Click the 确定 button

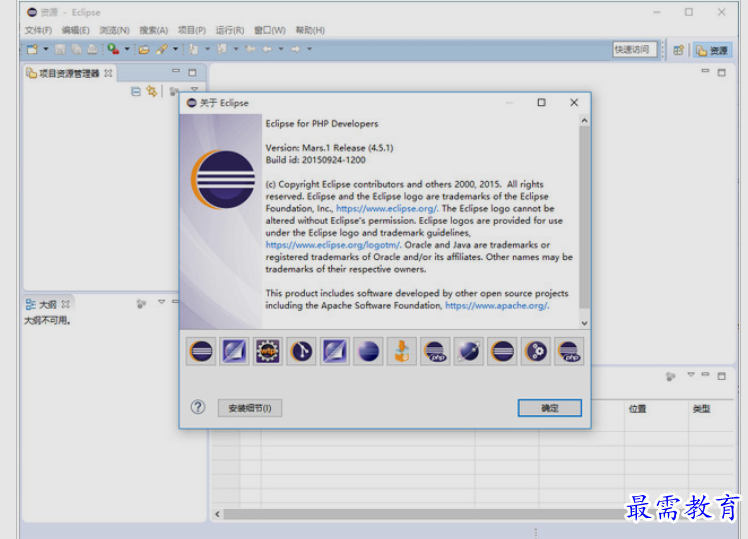(x=550, y=408)
